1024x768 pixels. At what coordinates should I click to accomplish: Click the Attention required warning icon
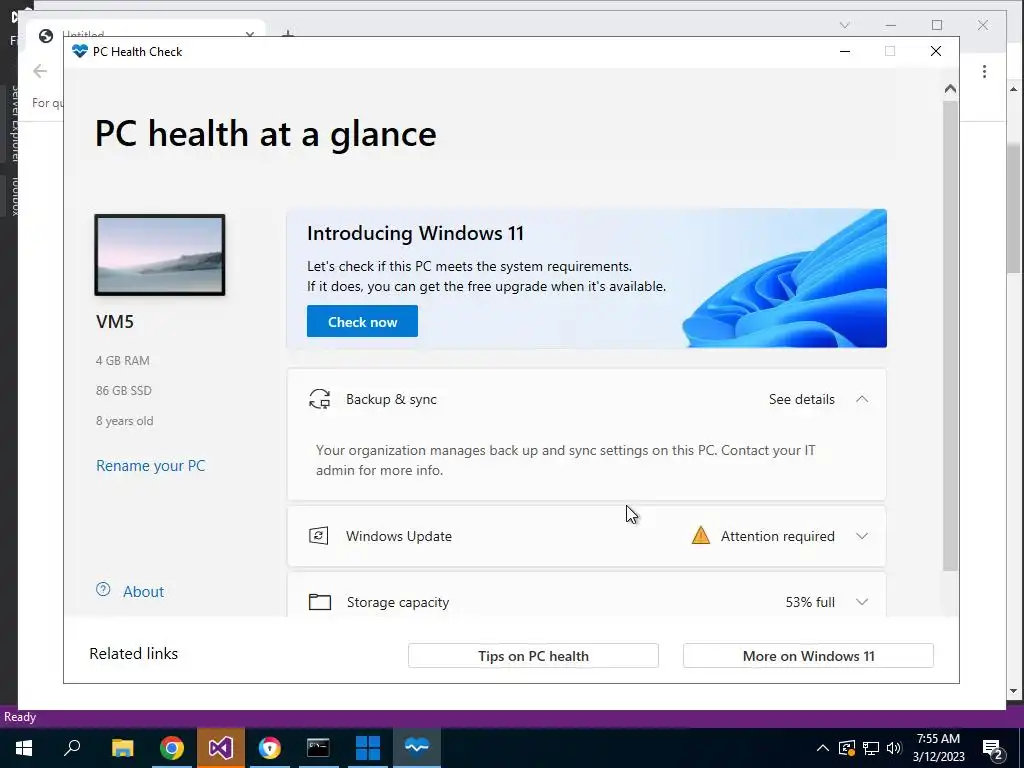[701, 536]
